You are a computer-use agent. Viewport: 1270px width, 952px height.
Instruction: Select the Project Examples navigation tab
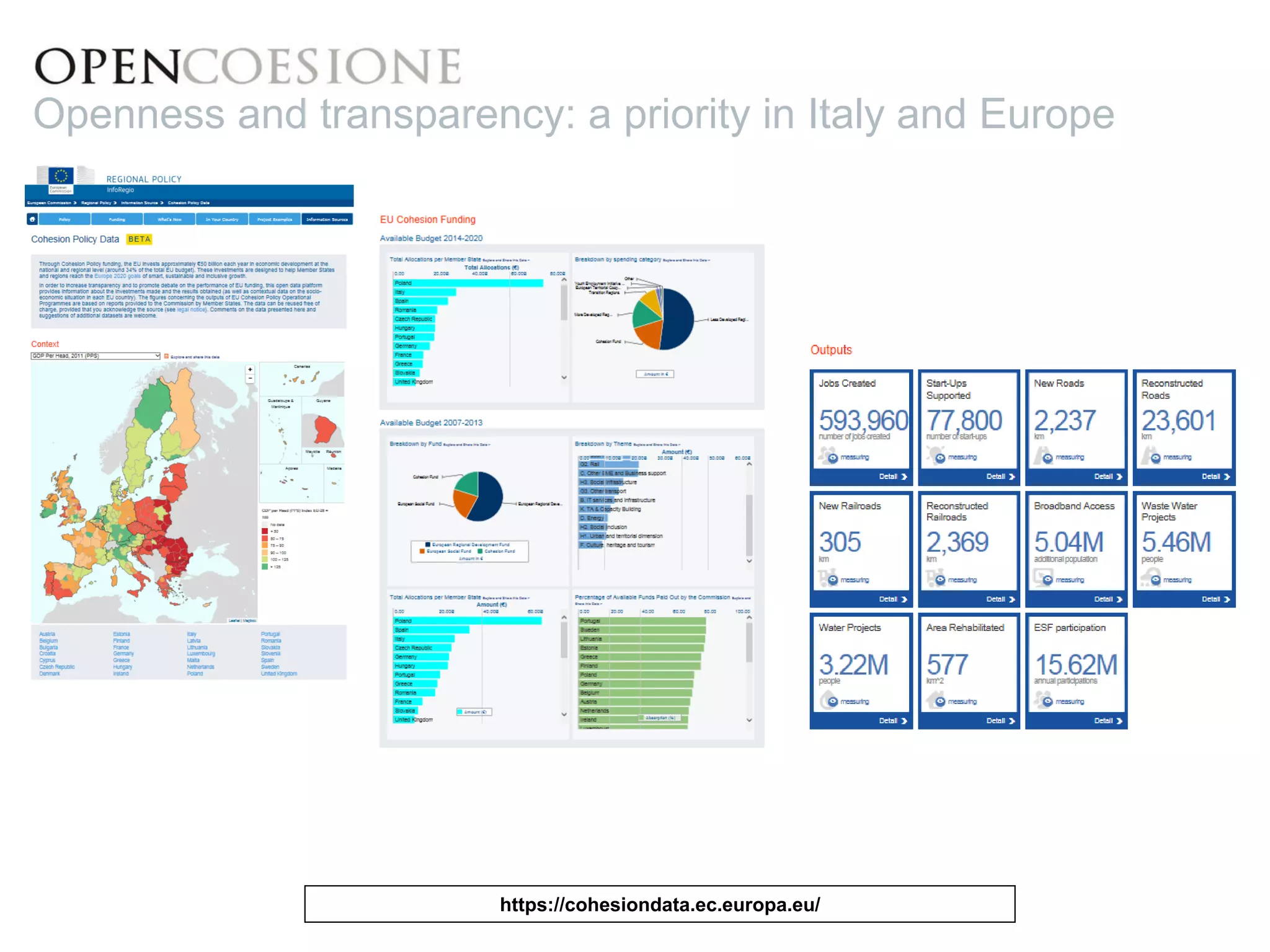[275, 219]
